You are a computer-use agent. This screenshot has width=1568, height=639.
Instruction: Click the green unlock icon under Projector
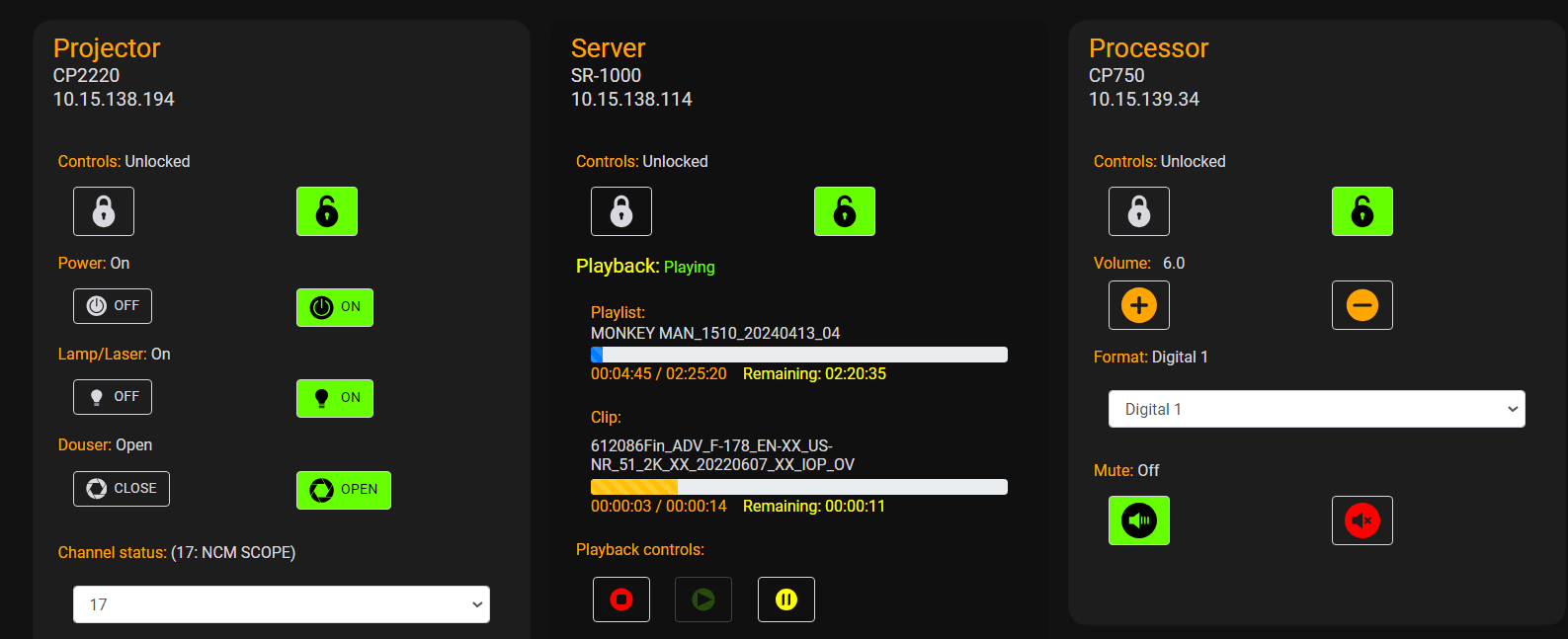click(327, 211)
